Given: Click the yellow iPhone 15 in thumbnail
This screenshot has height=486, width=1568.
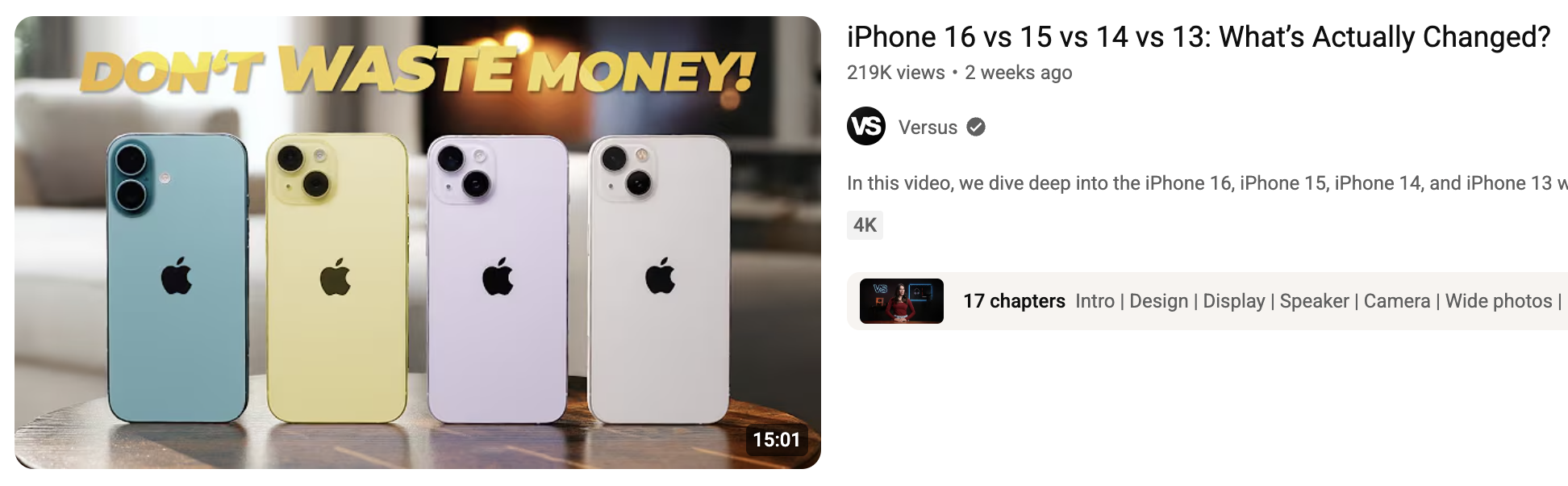Looking at the screenshot, I should tap(337, 279).
